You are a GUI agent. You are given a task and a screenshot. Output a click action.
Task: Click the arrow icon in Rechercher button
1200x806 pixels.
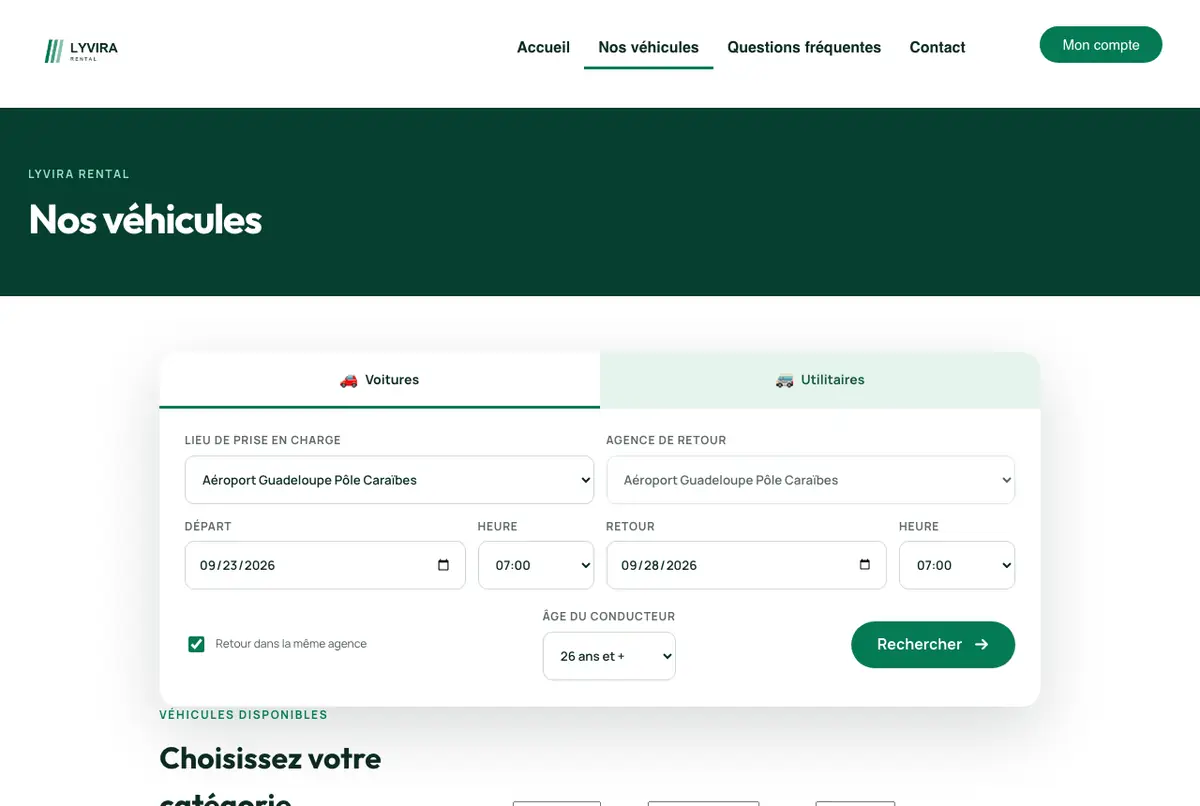coord(981,645)
